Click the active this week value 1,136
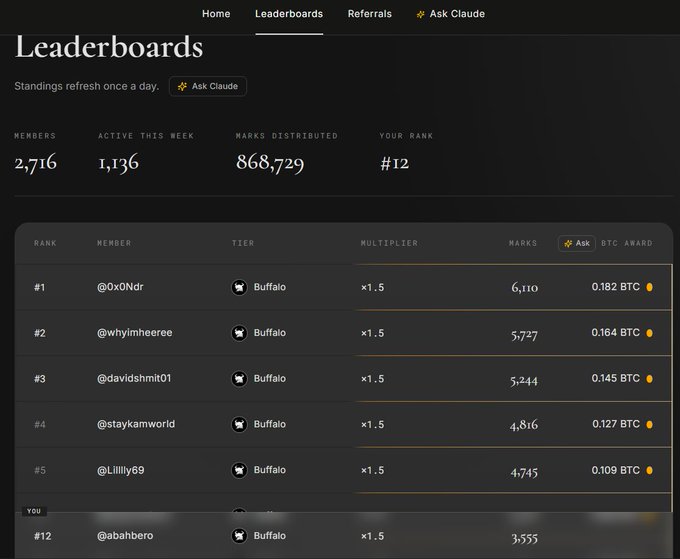 [x=118, y=163]
